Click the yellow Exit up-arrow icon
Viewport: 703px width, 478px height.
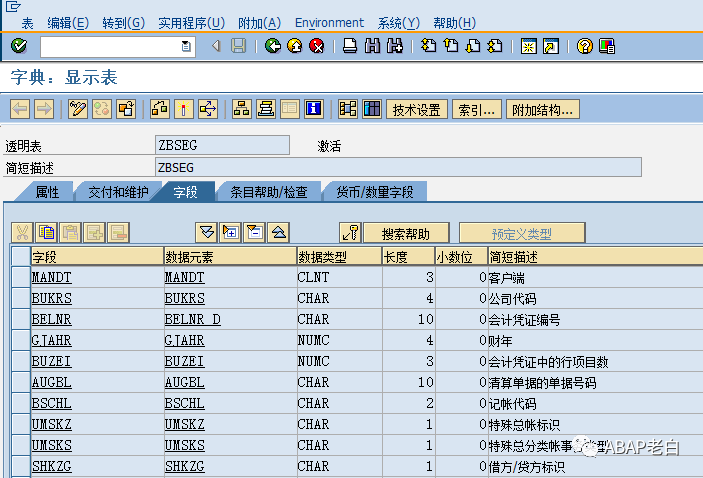pos(295,46)
